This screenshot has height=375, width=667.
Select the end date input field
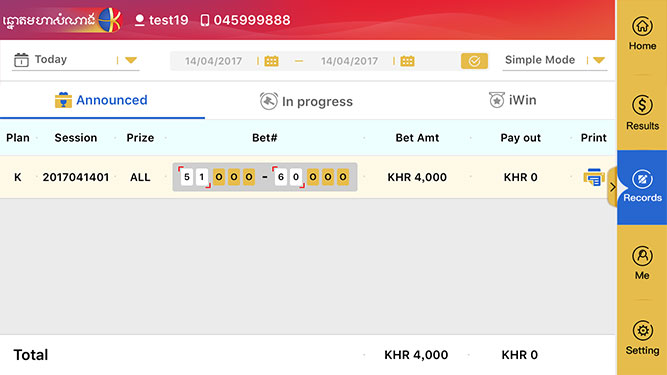349,61
